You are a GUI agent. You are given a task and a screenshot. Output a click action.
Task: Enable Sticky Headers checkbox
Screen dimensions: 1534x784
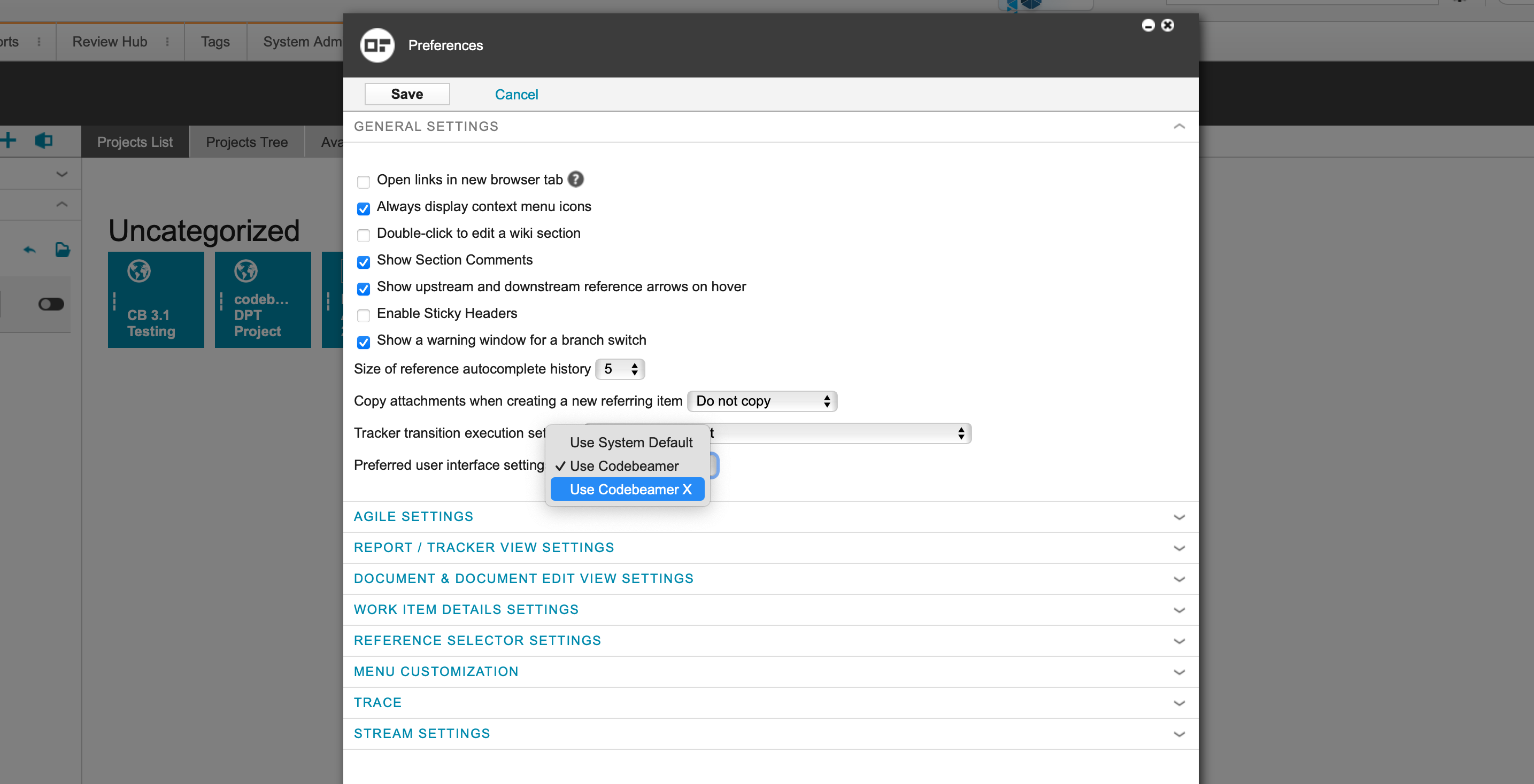363,315
